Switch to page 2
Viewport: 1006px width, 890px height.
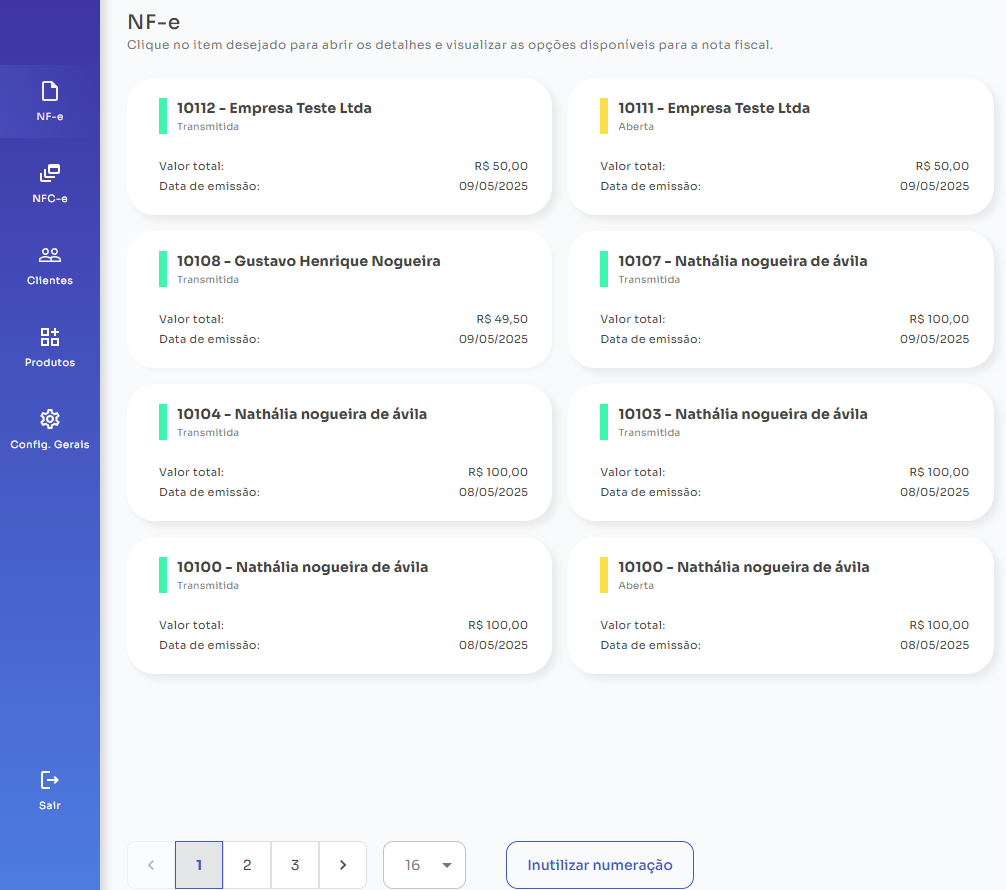point(247,865)
